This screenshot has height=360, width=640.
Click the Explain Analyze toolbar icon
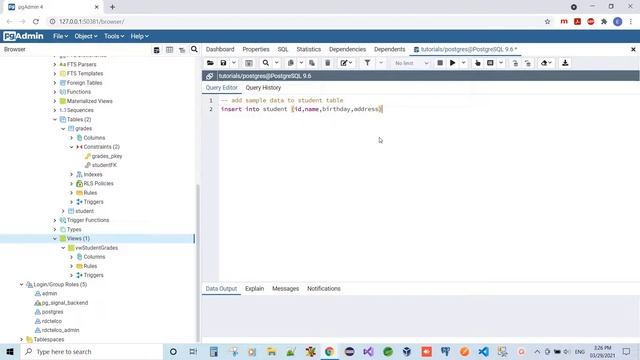point(490,63)
